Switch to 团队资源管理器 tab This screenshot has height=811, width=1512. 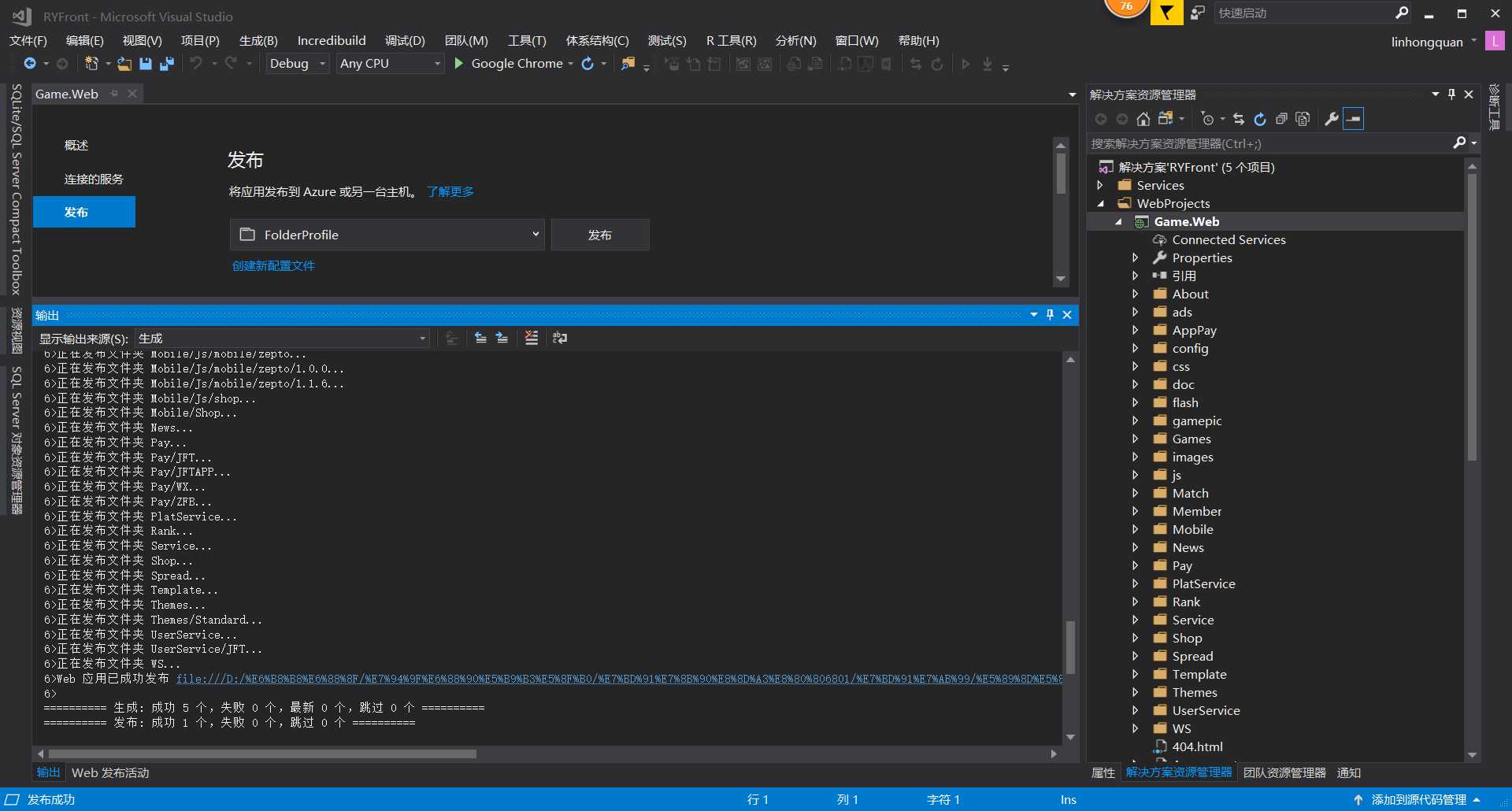1284,772
